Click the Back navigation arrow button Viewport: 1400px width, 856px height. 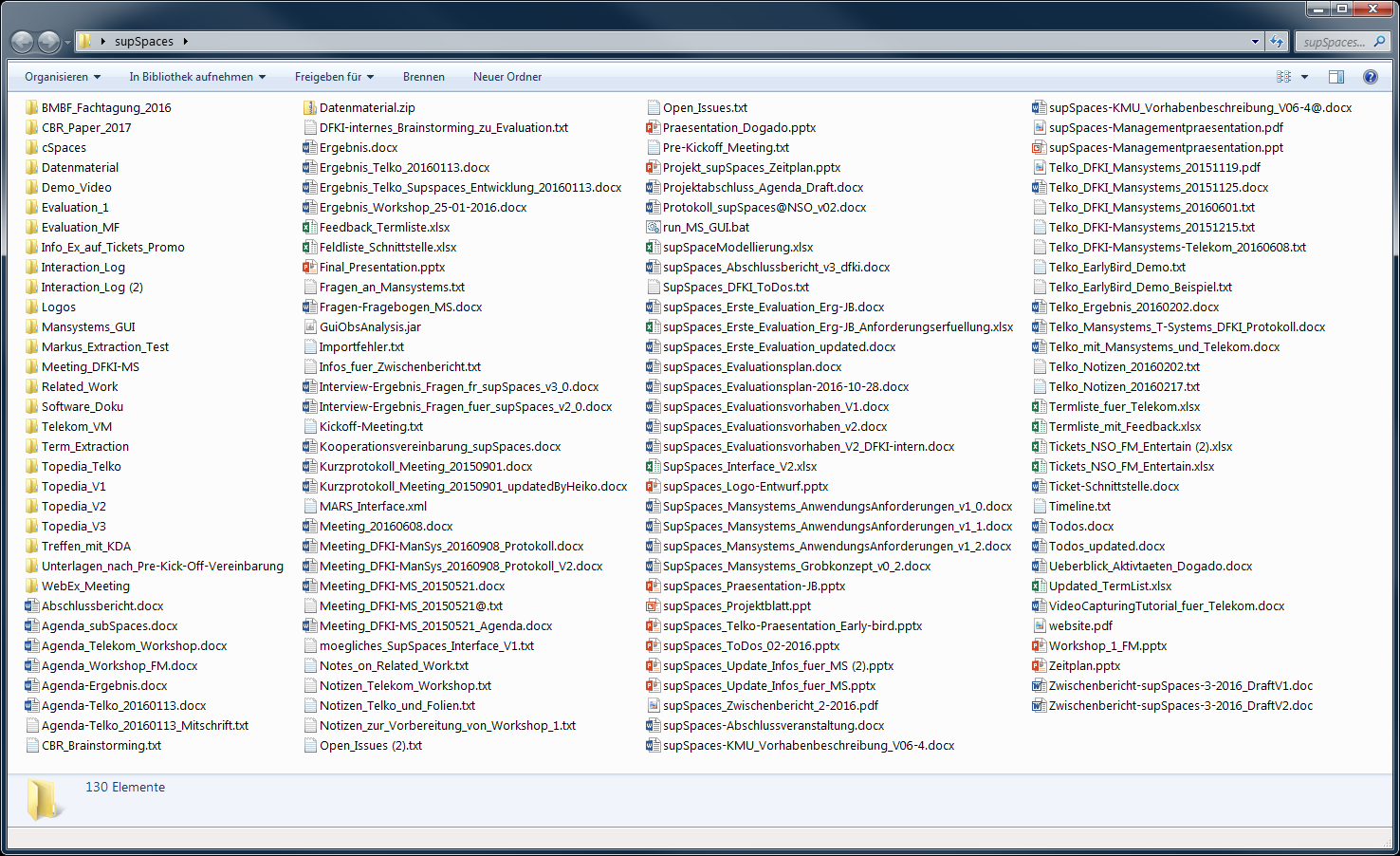coord(22,42)
